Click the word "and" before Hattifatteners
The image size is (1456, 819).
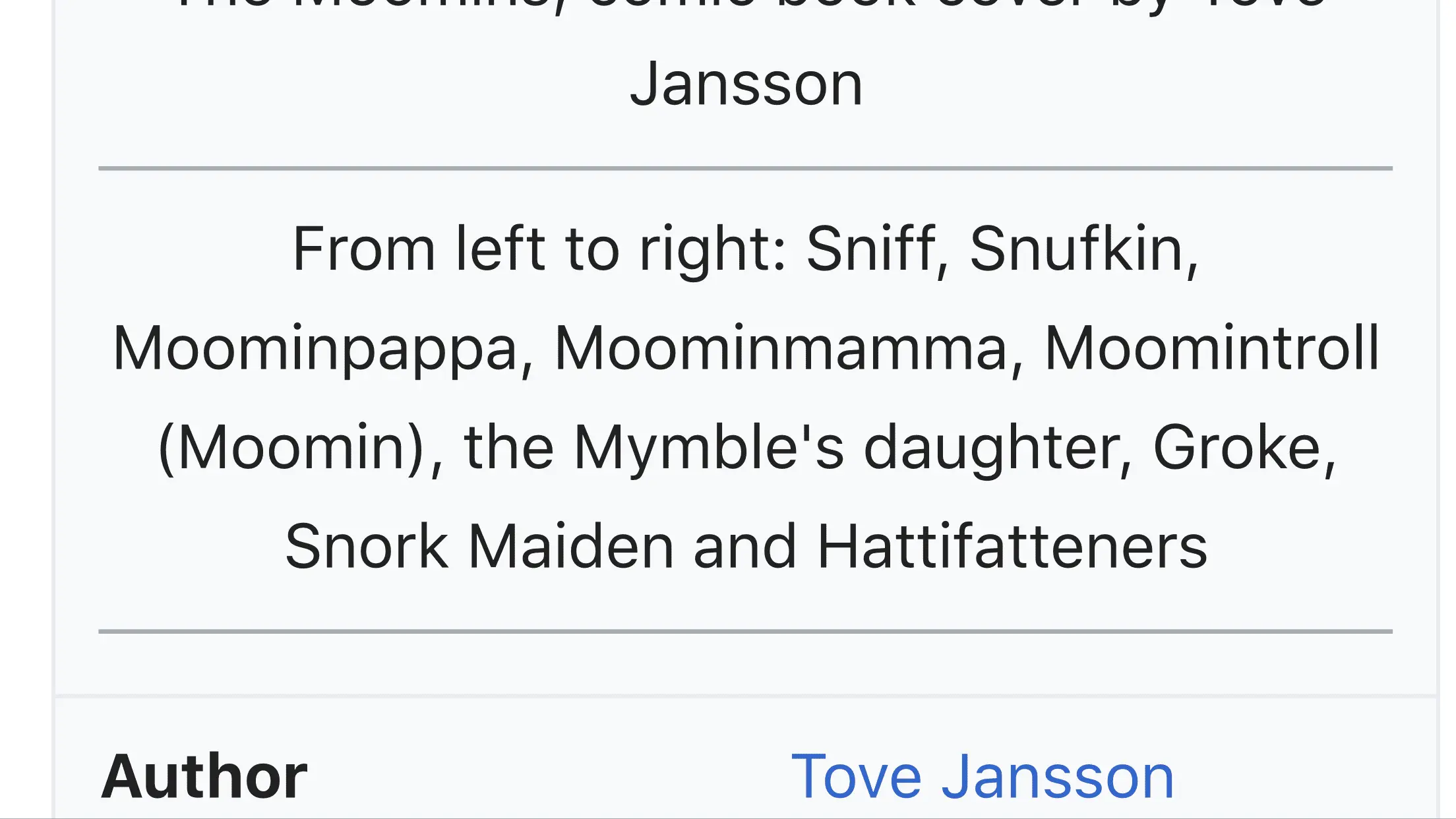click(x=745, y=547)
